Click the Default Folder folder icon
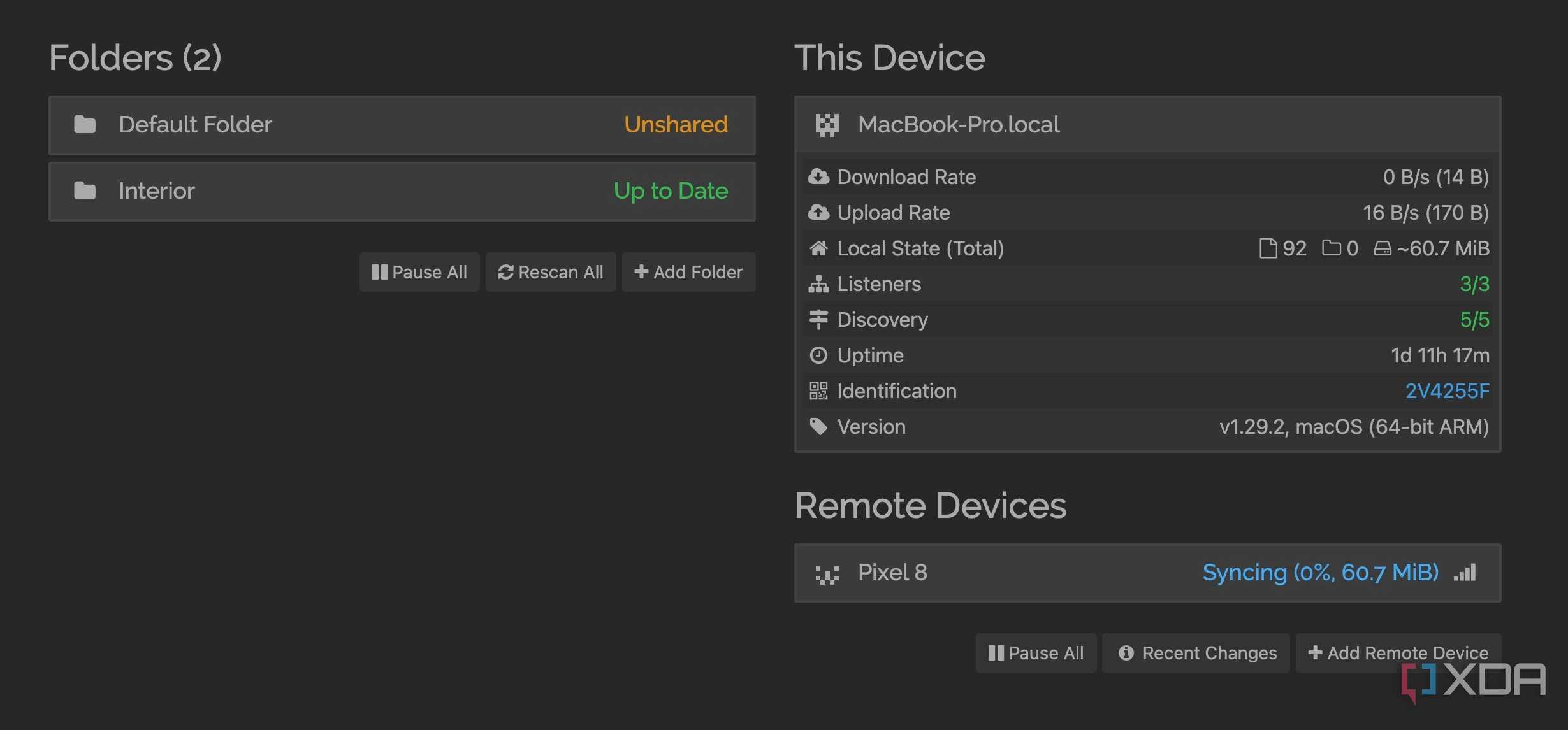 [85, 124]
